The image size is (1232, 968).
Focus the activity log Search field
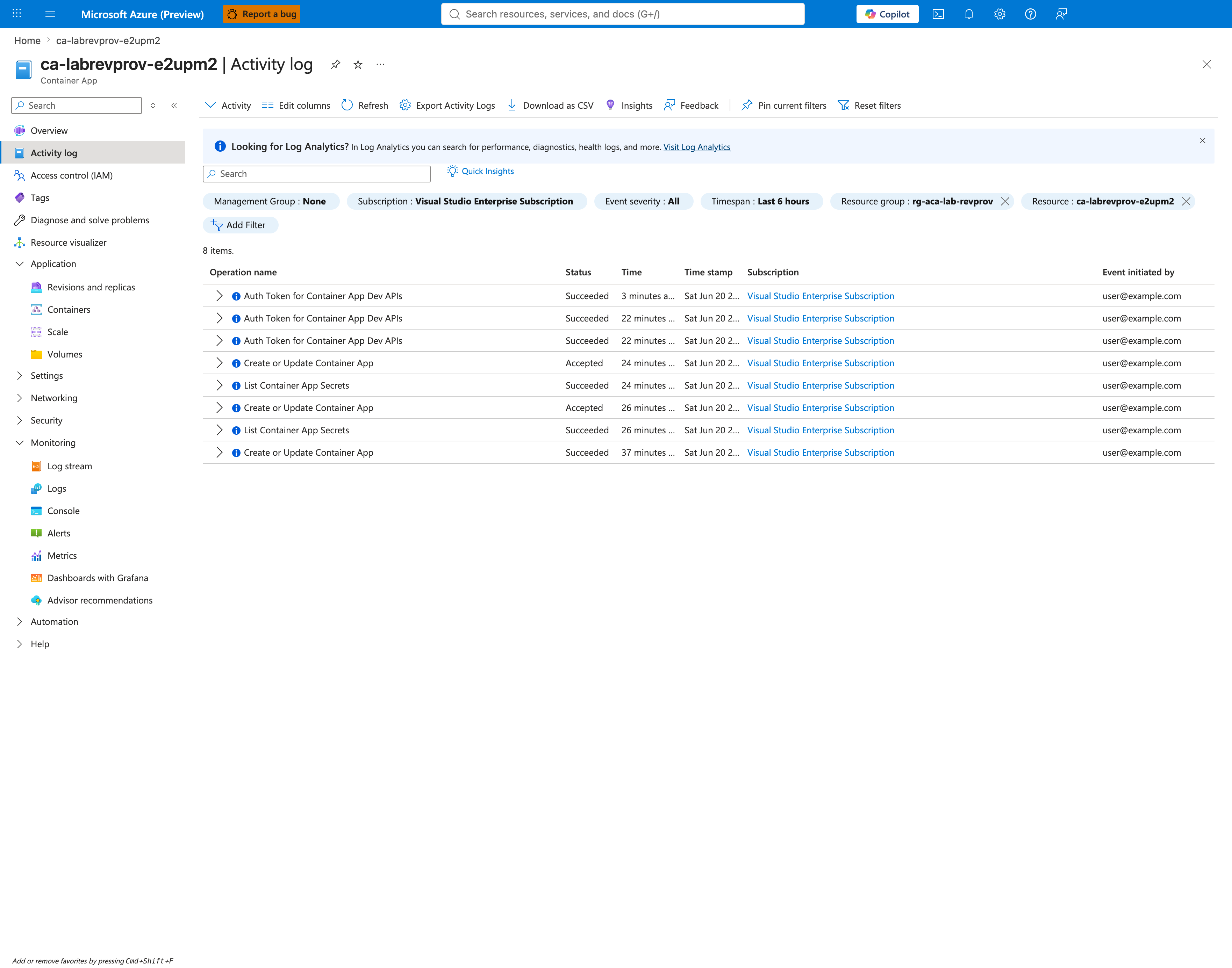[x=317, y=174]
